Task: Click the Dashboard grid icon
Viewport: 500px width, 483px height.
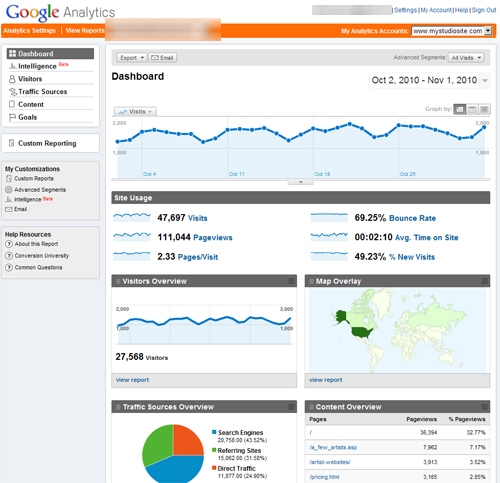Action: pyautogui.click(x=12, y=54)
